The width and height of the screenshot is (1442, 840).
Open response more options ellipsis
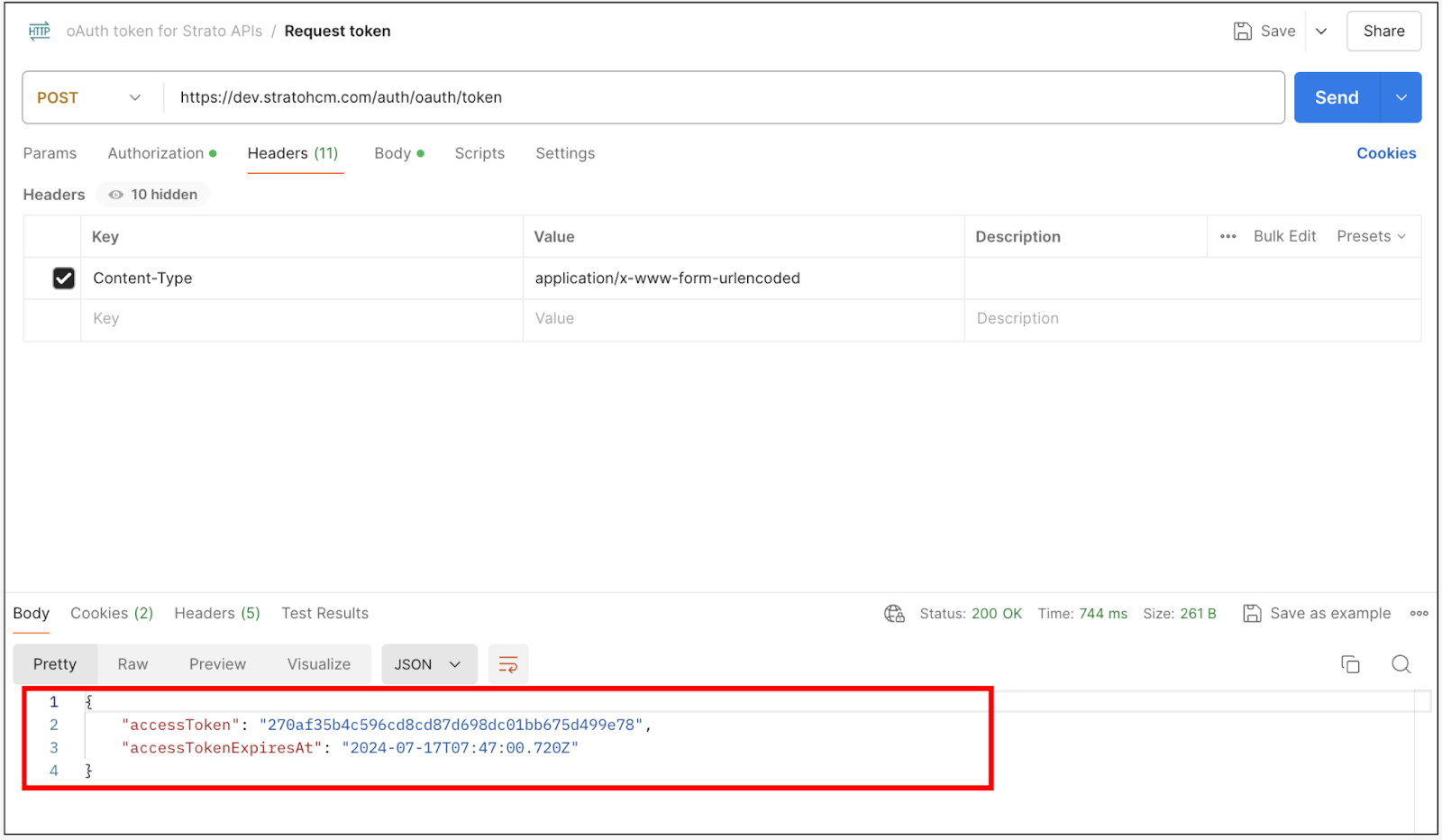point(1419,614)
